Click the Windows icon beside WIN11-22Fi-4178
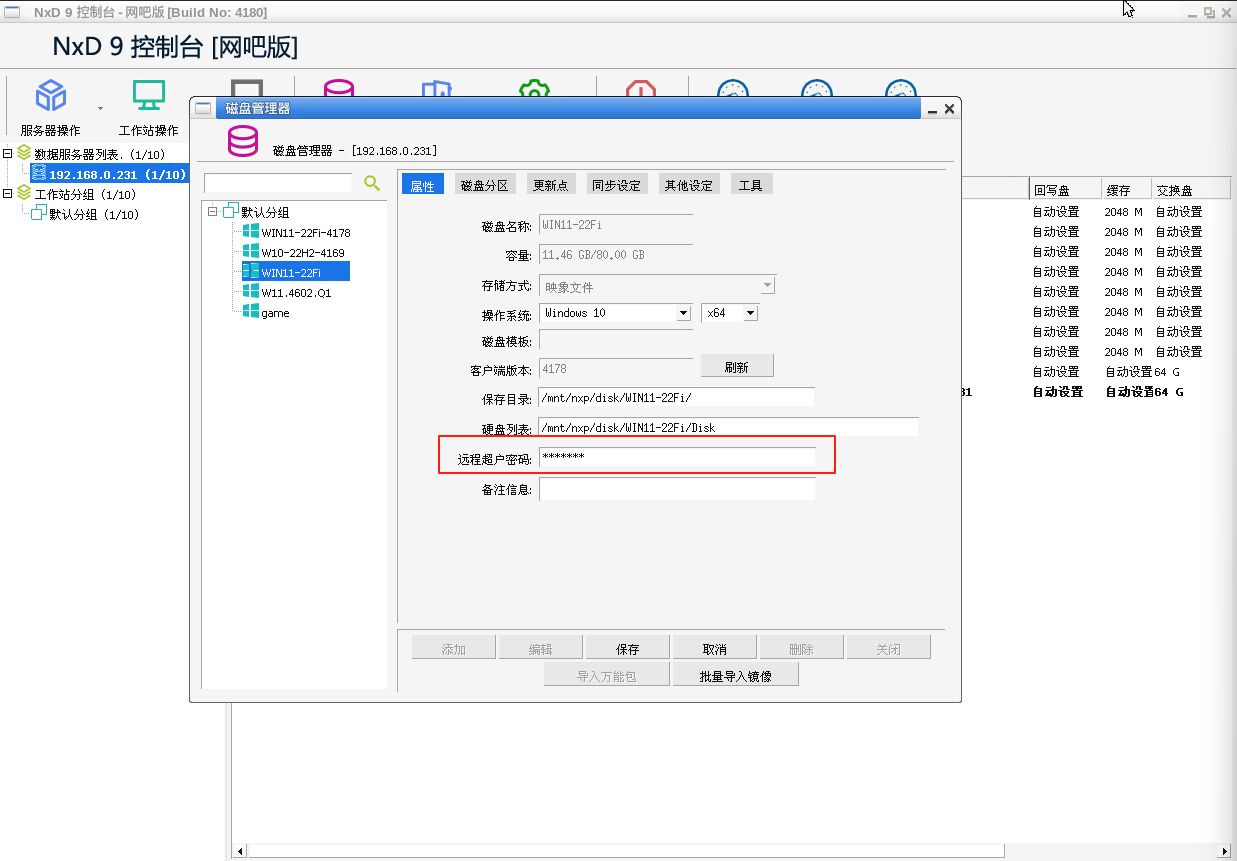Viewport: 1237px width, 861px height. click(251, 232)
